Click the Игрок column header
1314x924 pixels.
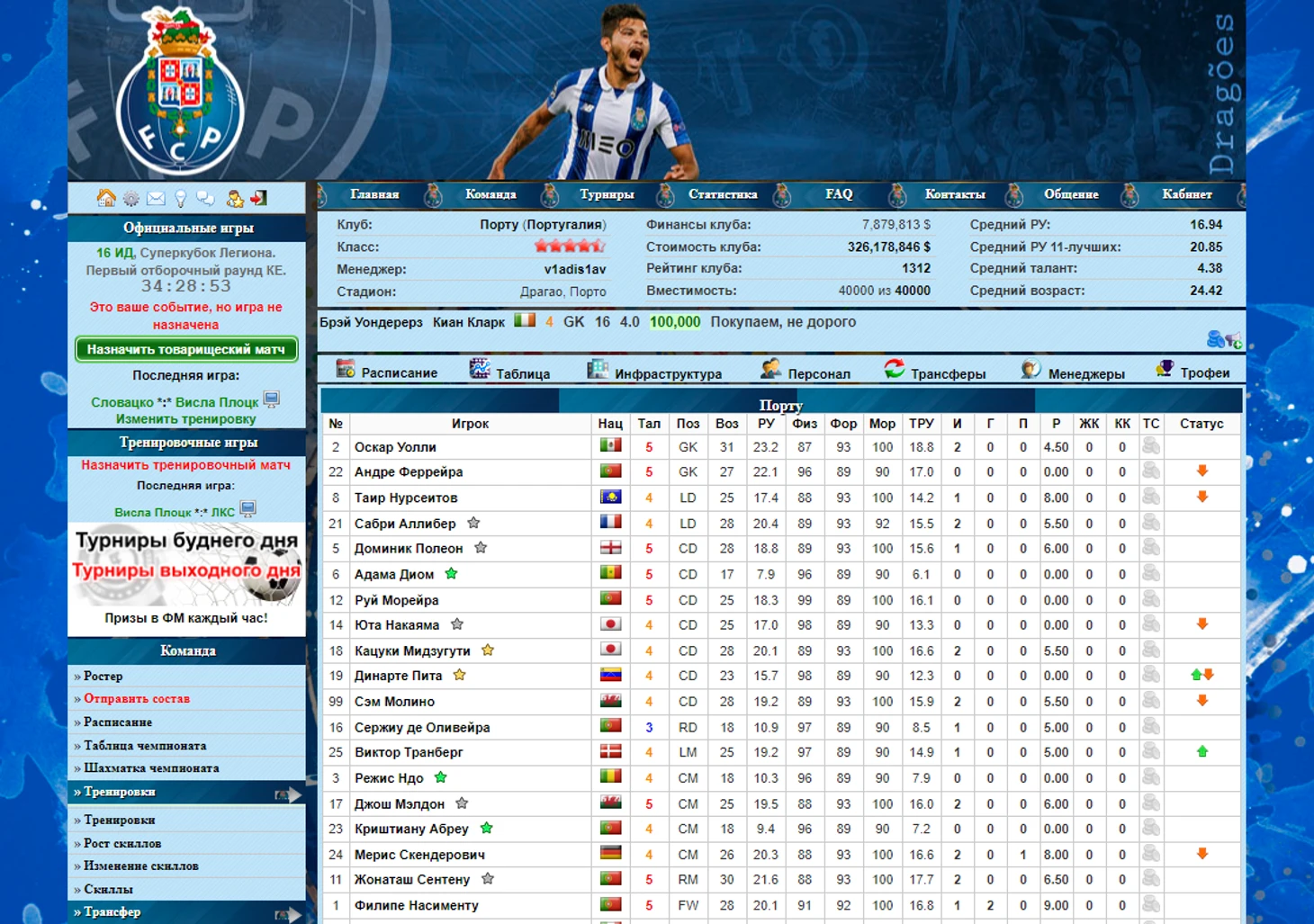[x=470, y=424]
